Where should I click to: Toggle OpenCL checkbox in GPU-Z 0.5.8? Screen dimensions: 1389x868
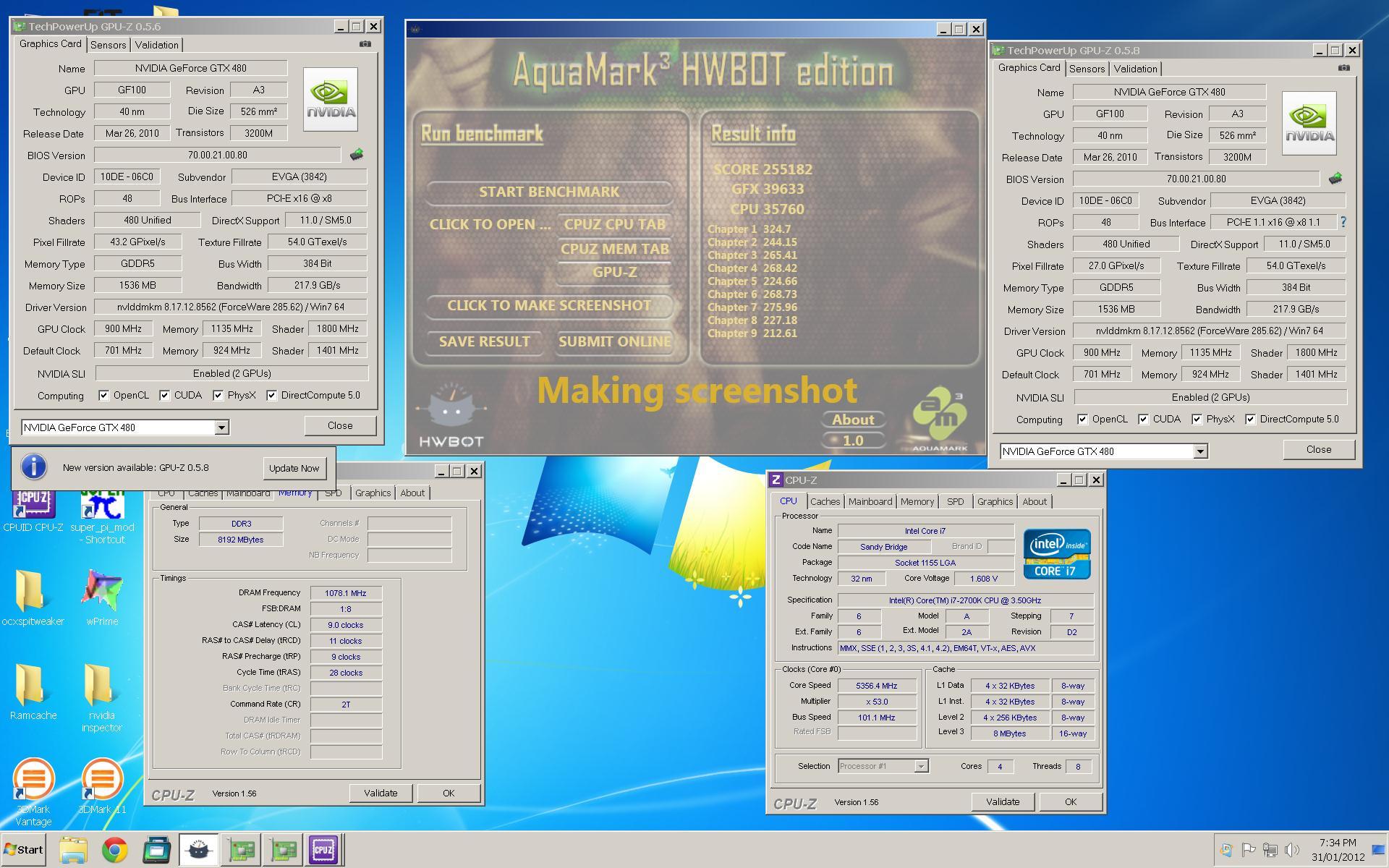1082,419
